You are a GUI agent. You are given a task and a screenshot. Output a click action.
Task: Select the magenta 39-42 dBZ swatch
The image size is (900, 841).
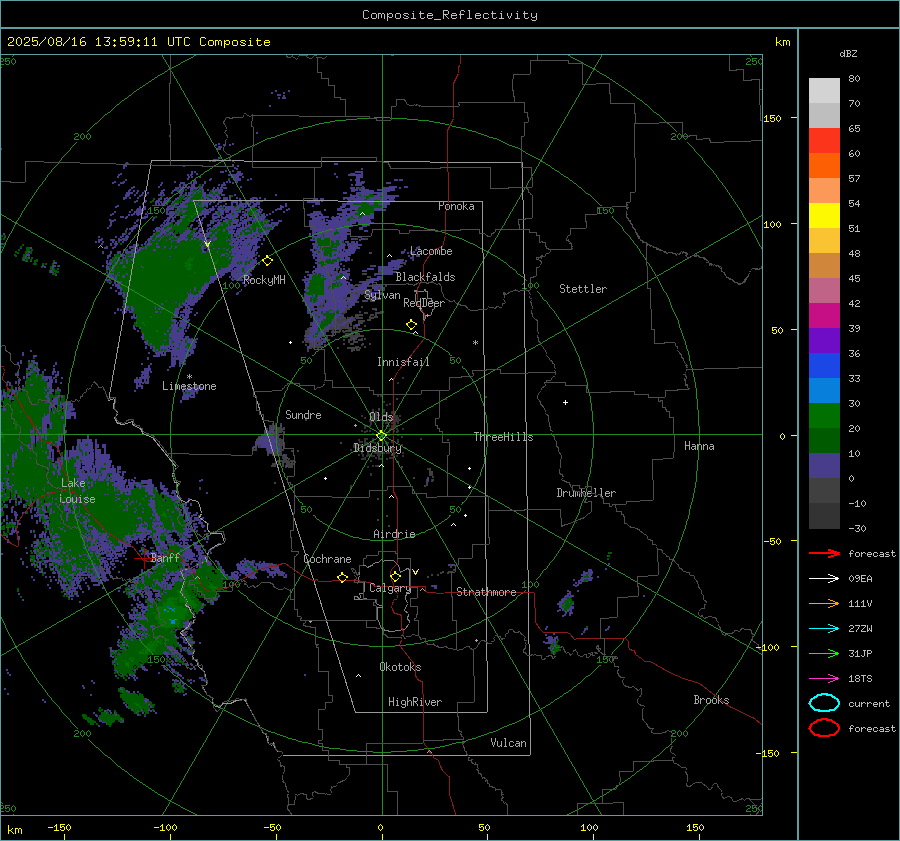coord(824,316)
